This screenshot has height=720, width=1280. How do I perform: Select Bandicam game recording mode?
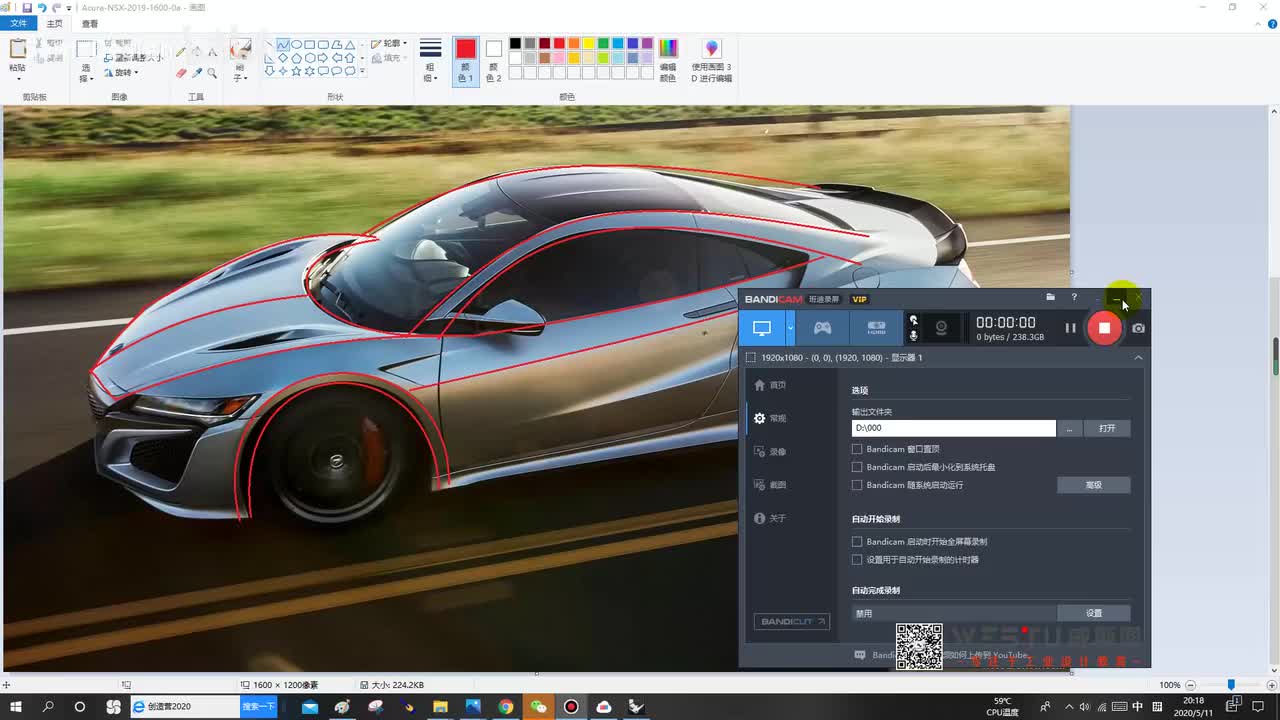(x=822, y=328)
